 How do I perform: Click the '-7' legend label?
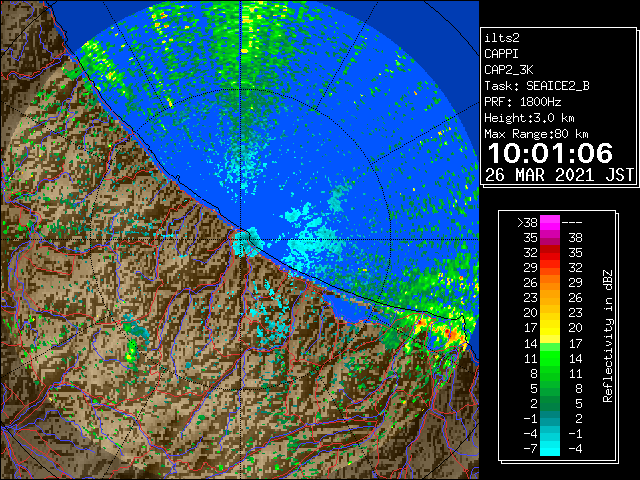(530, 449)
